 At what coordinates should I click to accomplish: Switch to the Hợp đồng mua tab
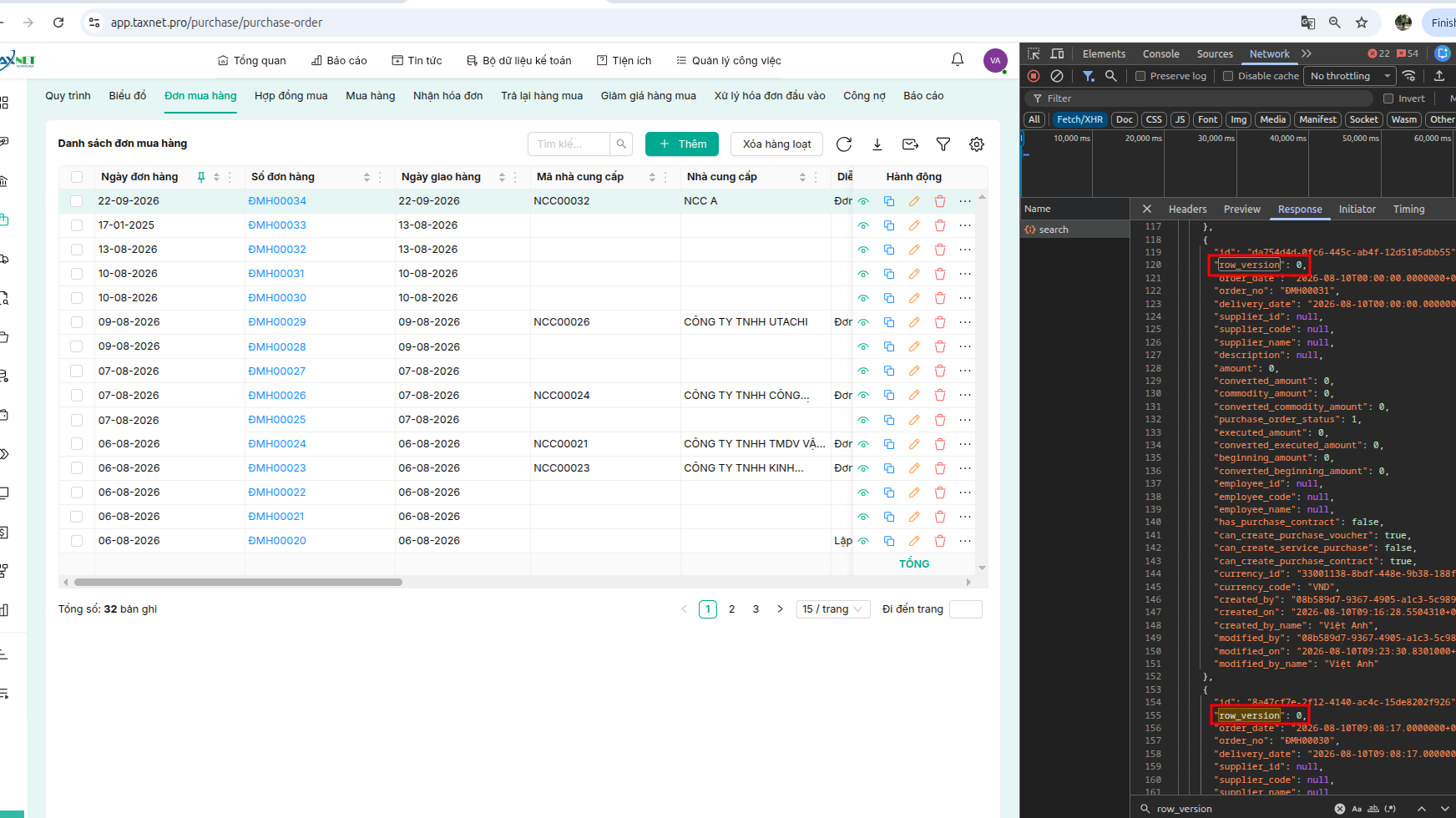[291, 96]
